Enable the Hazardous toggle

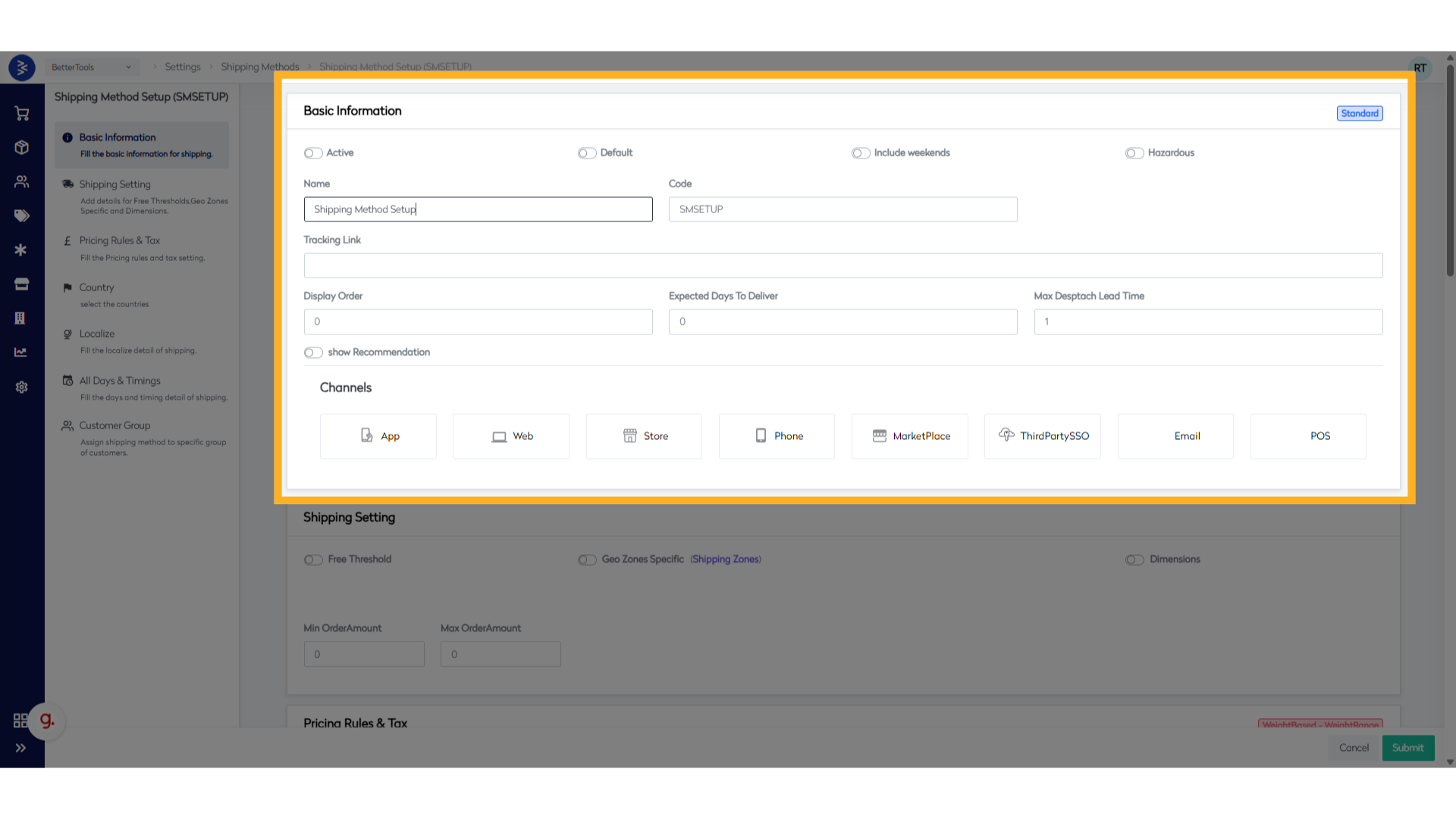1134,153
